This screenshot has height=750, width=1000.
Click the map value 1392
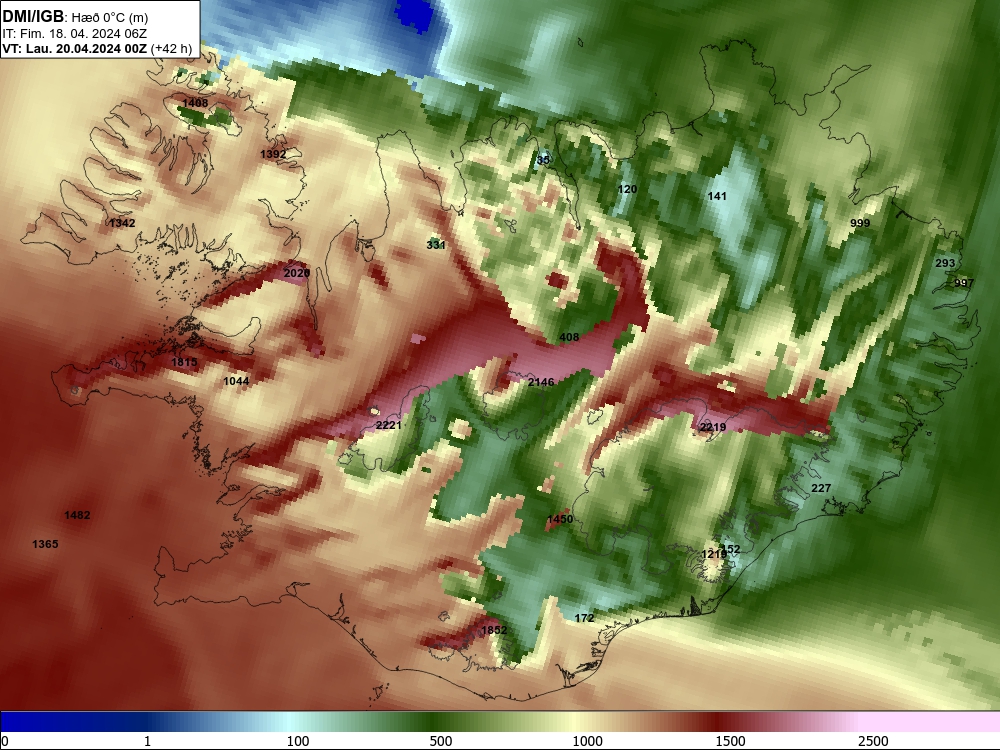273,154
